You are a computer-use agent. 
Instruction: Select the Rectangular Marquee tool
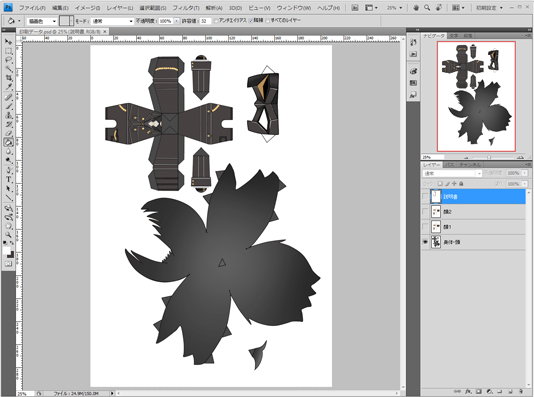[x=9, y=51]
